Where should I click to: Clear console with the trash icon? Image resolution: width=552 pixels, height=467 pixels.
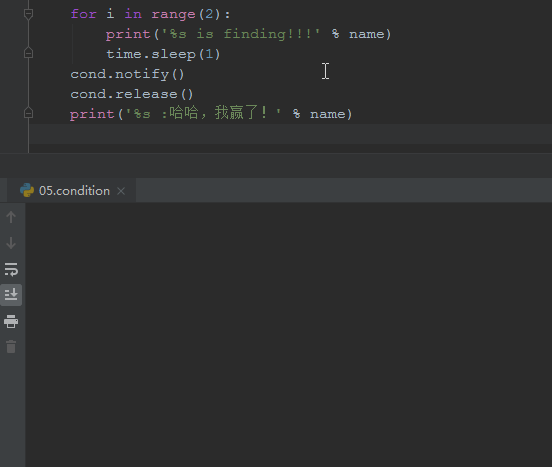(11, 347)
